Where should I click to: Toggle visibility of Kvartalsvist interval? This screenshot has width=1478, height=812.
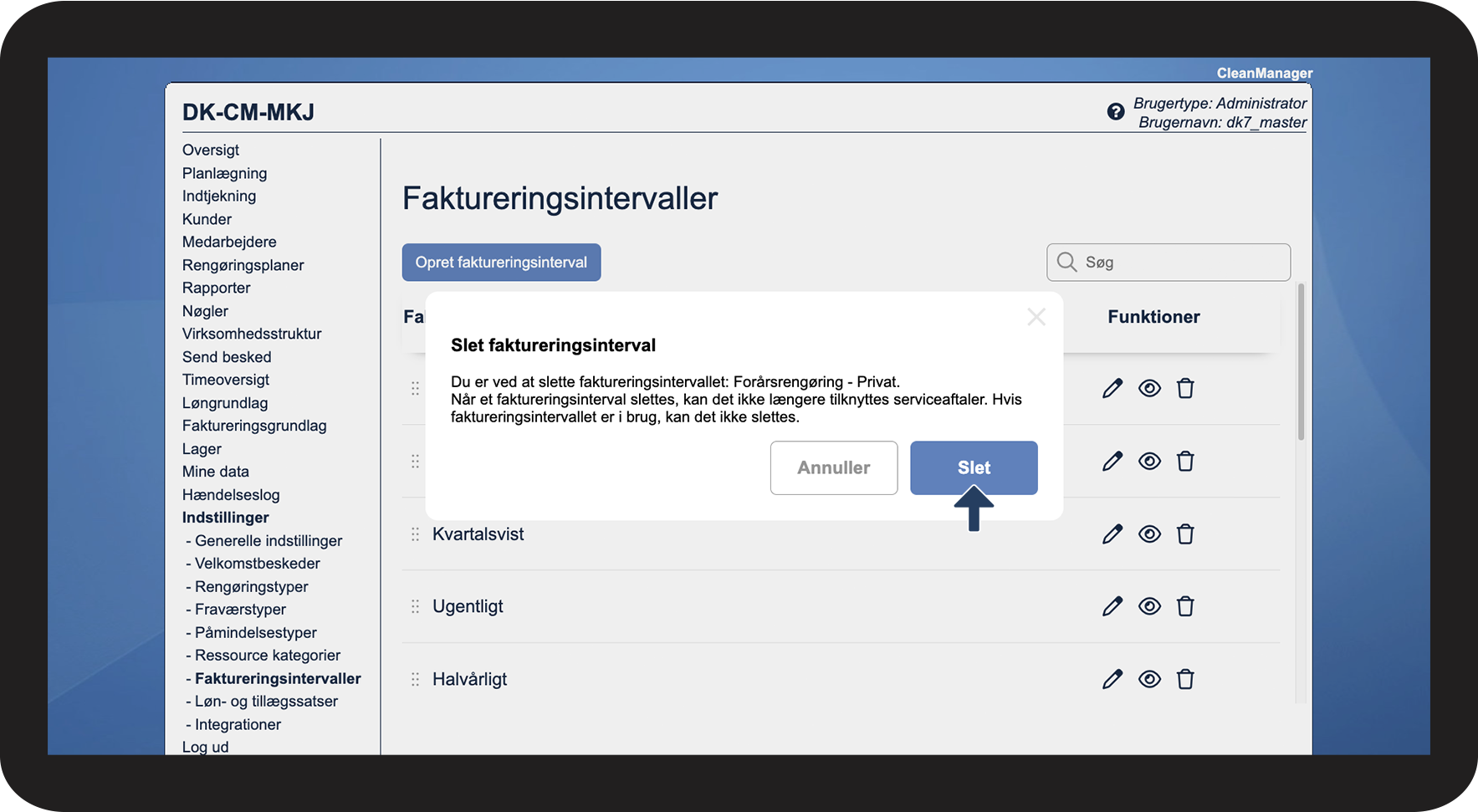(x=1149, y=534)
